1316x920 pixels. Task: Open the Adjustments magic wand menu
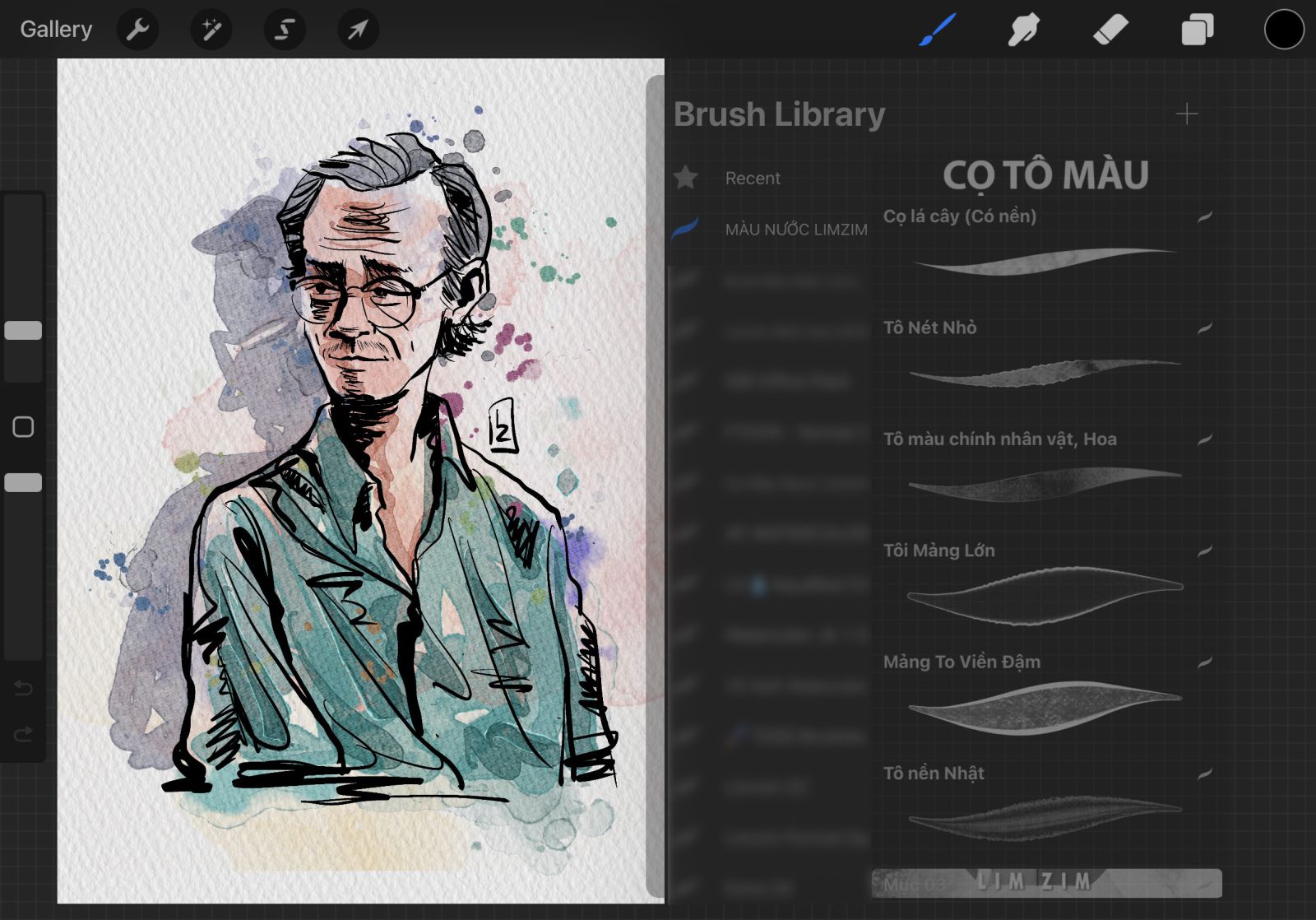(x=211, y=30)
